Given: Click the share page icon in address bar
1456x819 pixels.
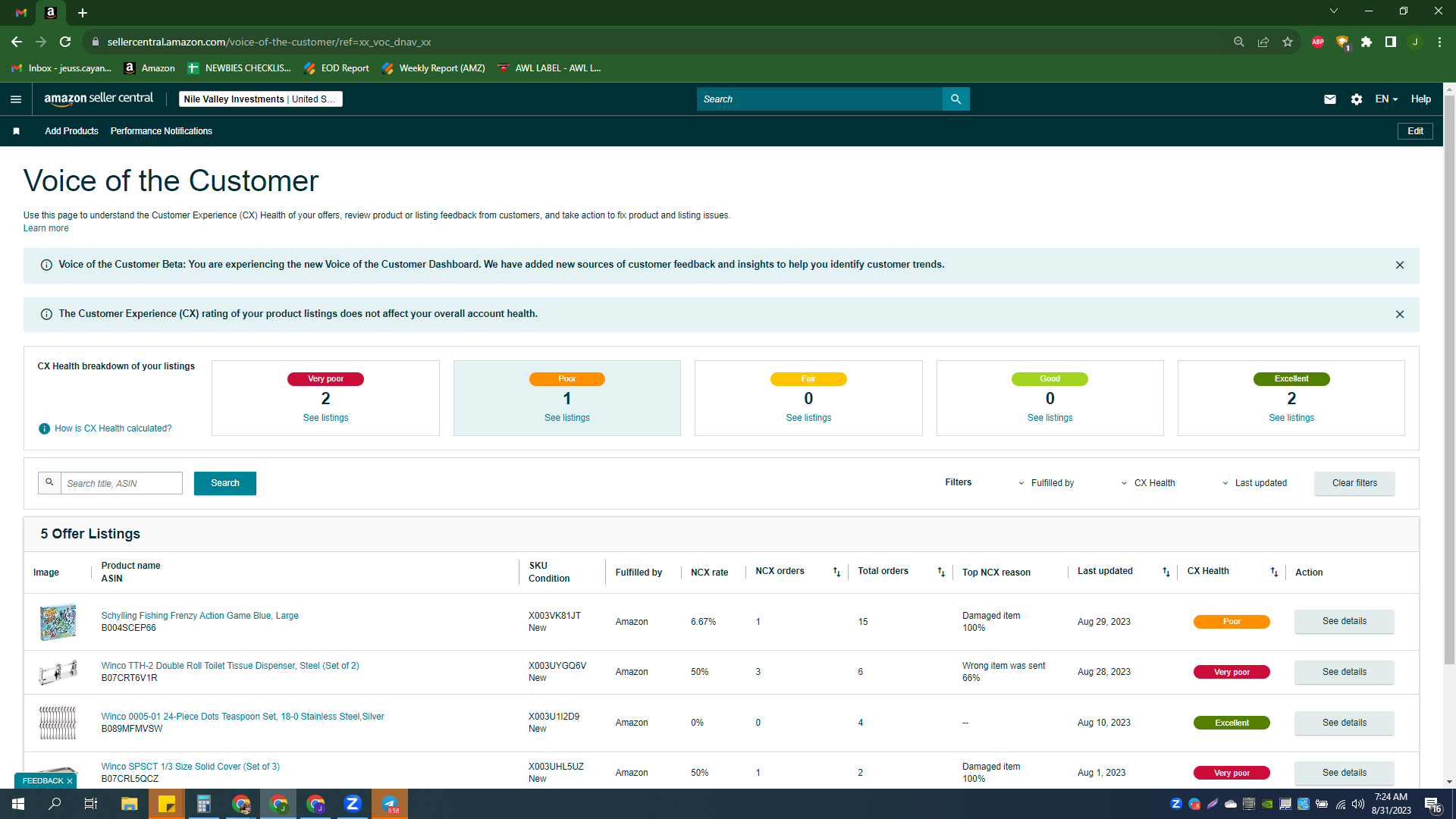Looking at the screenshot, I should coord(1263,42).
